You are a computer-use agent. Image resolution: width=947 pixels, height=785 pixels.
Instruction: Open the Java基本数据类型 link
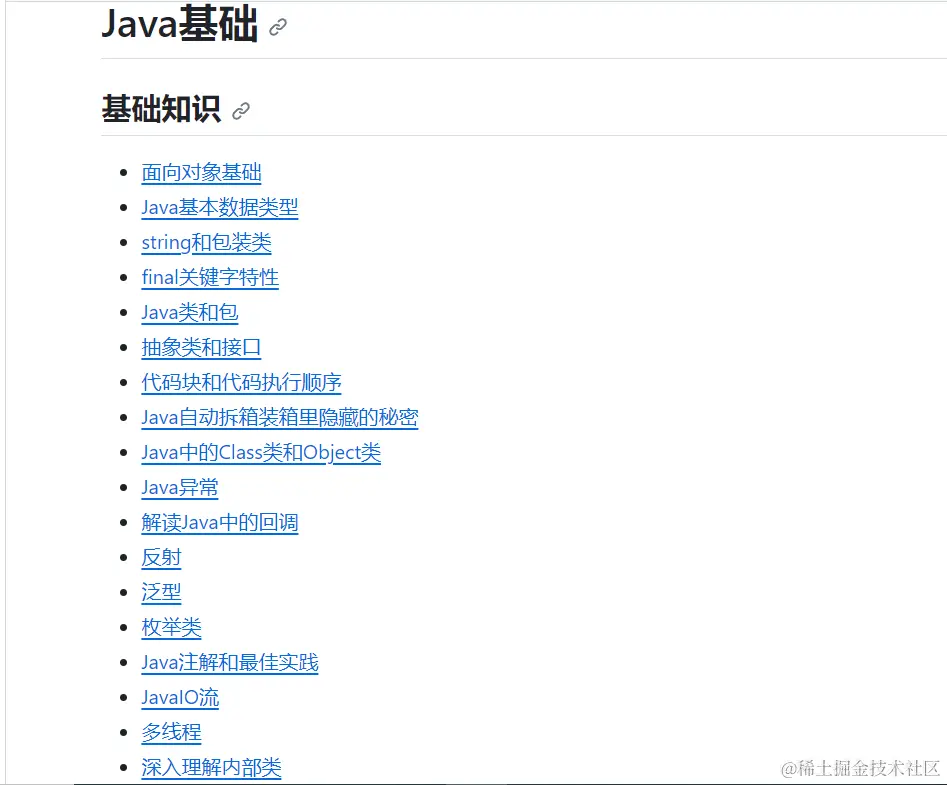220,208
